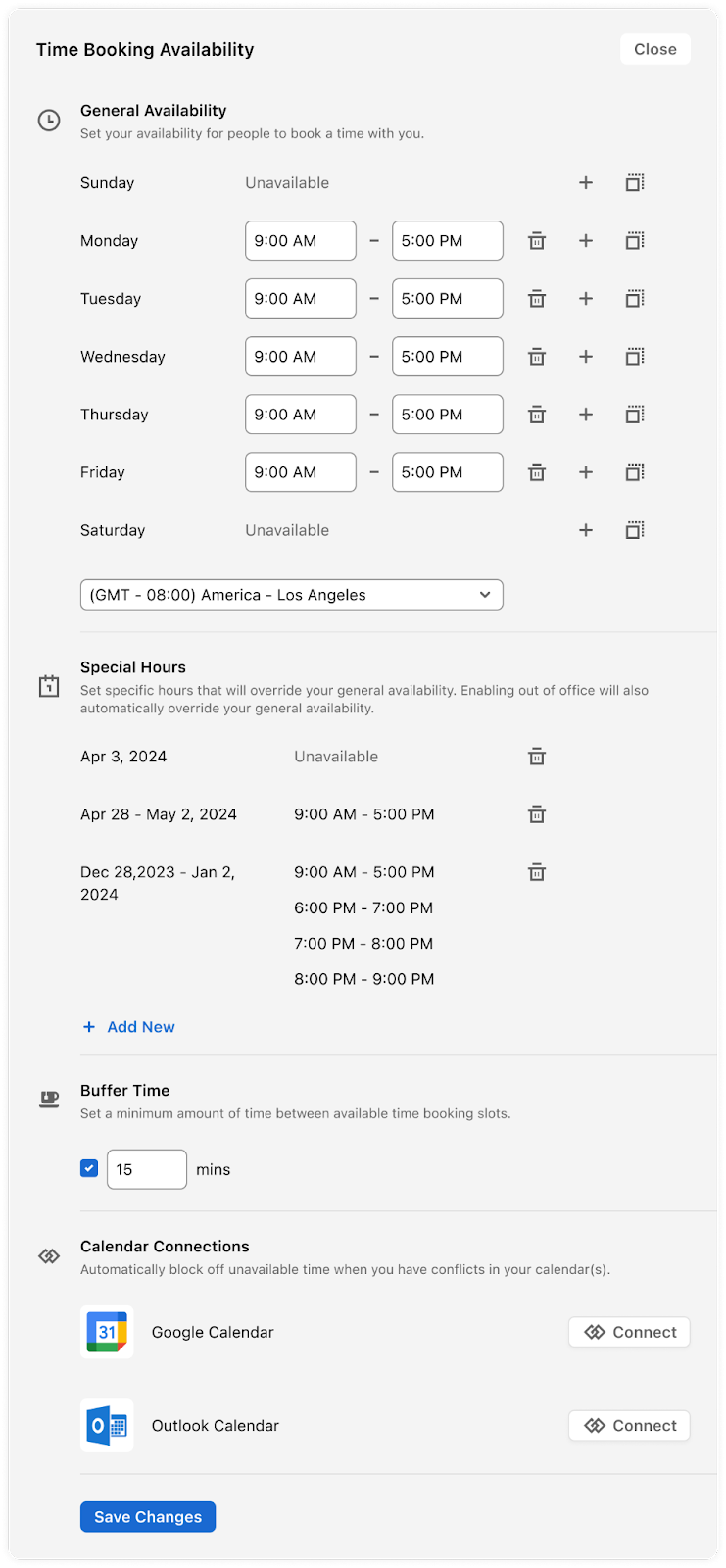Viewport: 726px width, 1568px height.
Task: Remove the Apr 3, 2024 special hours
Action: [x=537, y=757]
